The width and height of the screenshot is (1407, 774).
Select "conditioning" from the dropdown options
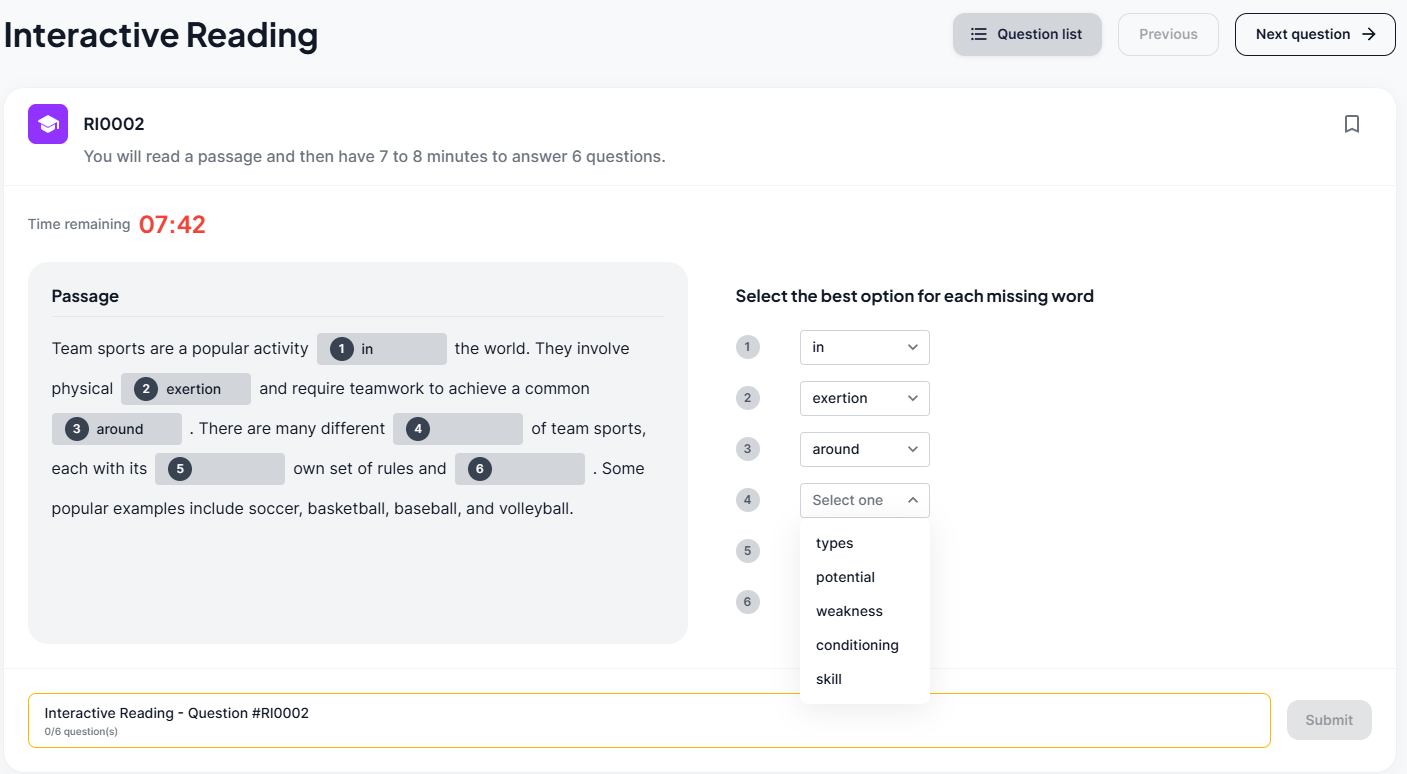857,645
